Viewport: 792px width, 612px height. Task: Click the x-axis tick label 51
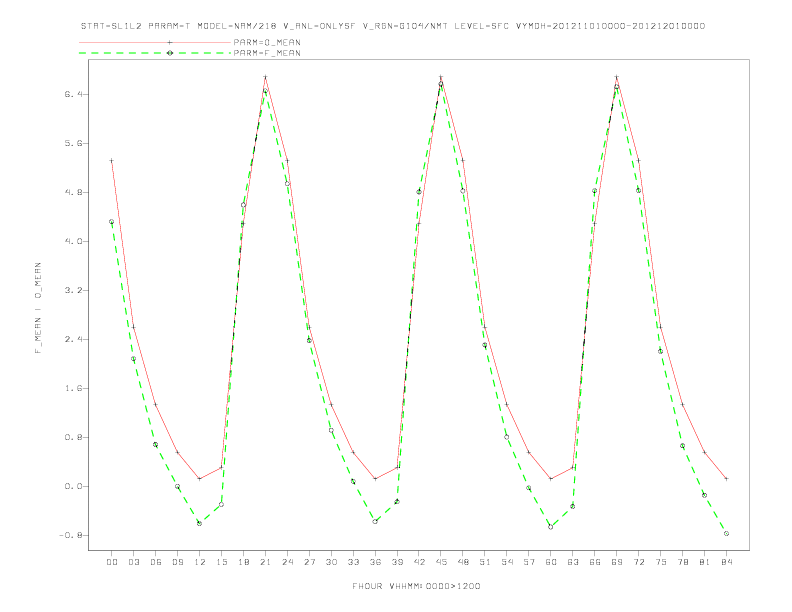[x=485, y=562]
